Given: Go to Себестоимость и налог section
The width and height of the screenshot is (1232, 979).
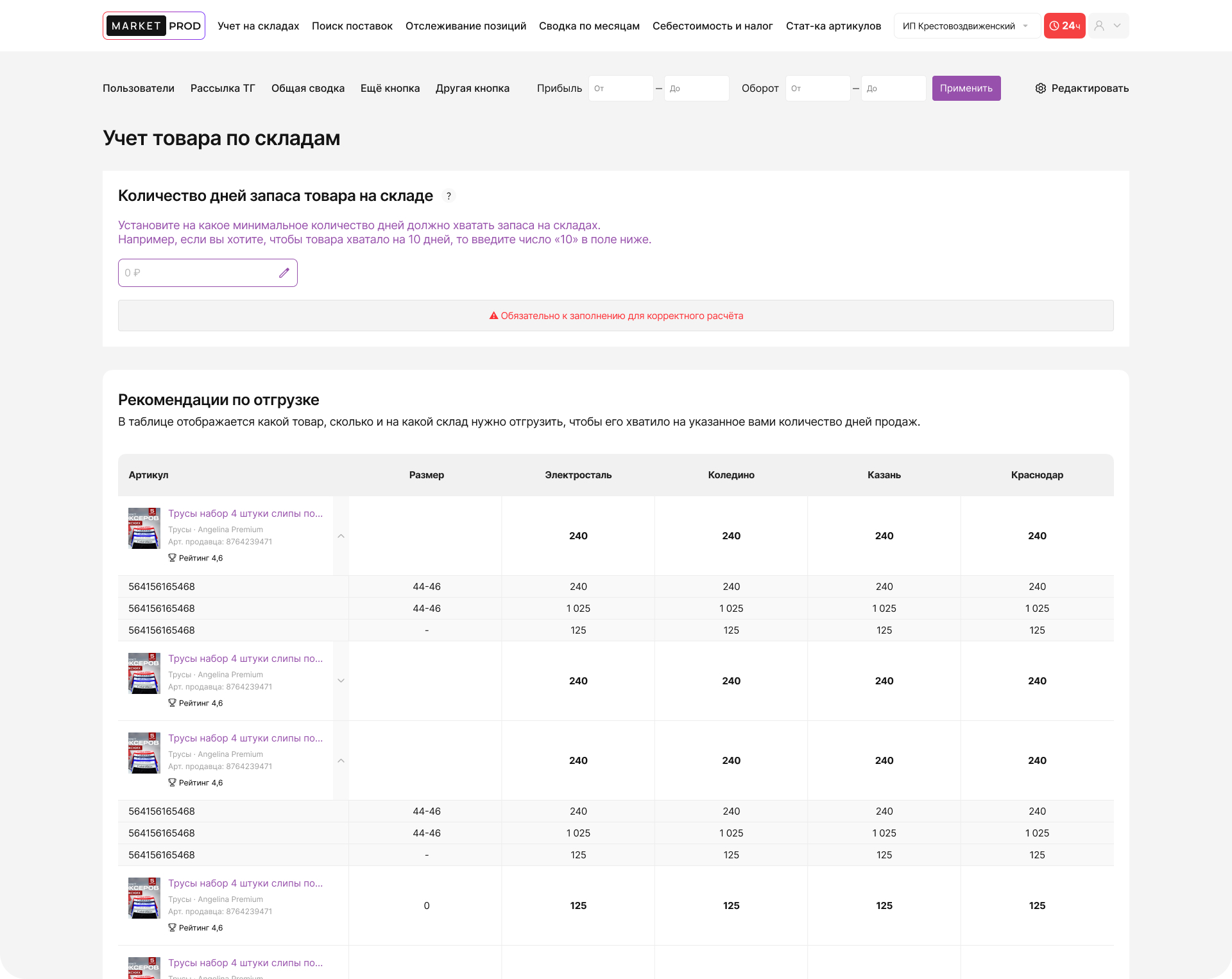Looking at the screenshot, I should click(712, 26).
